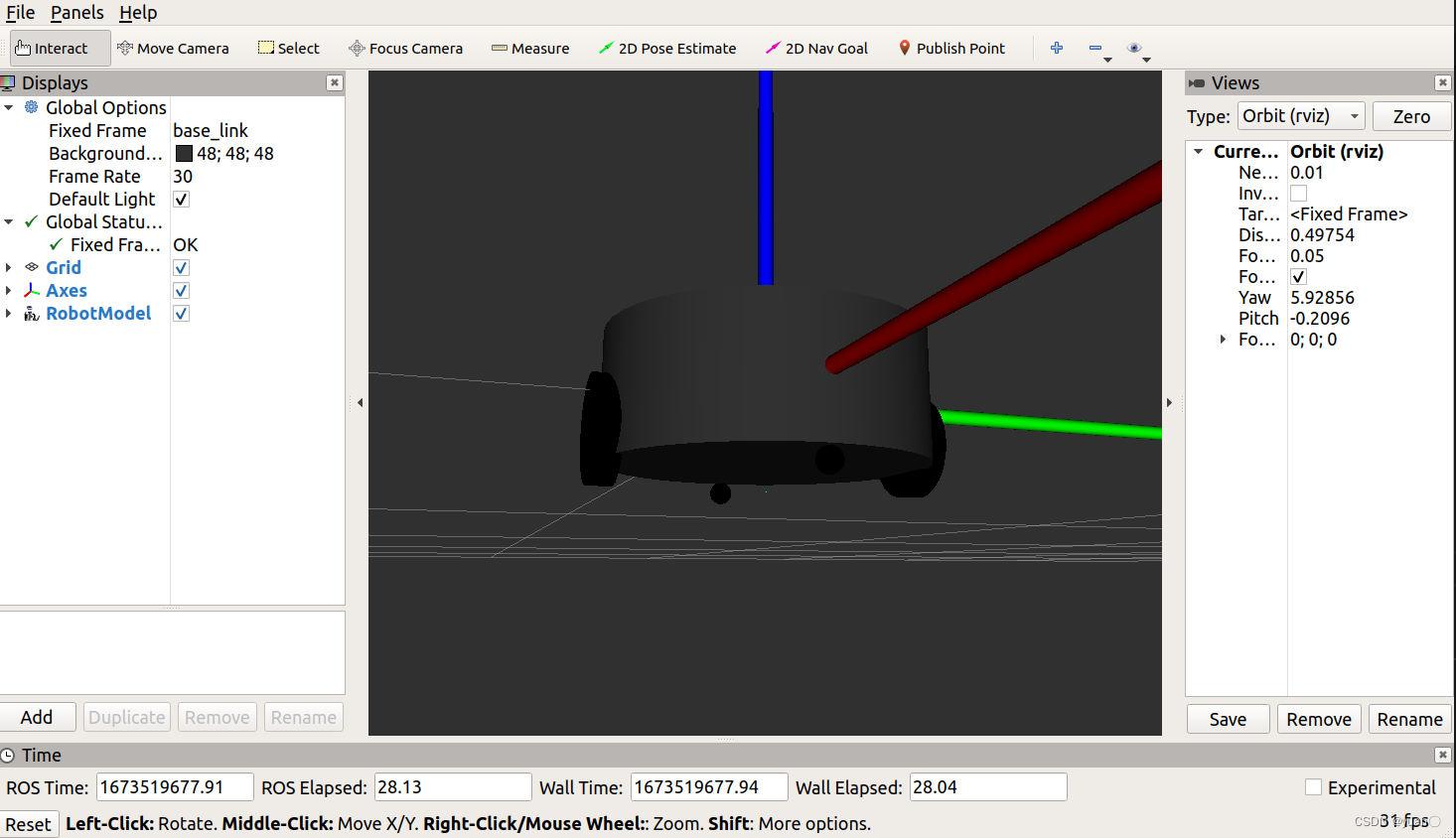The width and height of the screenshot is (1456, 838).
Task: Click the Zero view button
Action: tap(1411, 116)
